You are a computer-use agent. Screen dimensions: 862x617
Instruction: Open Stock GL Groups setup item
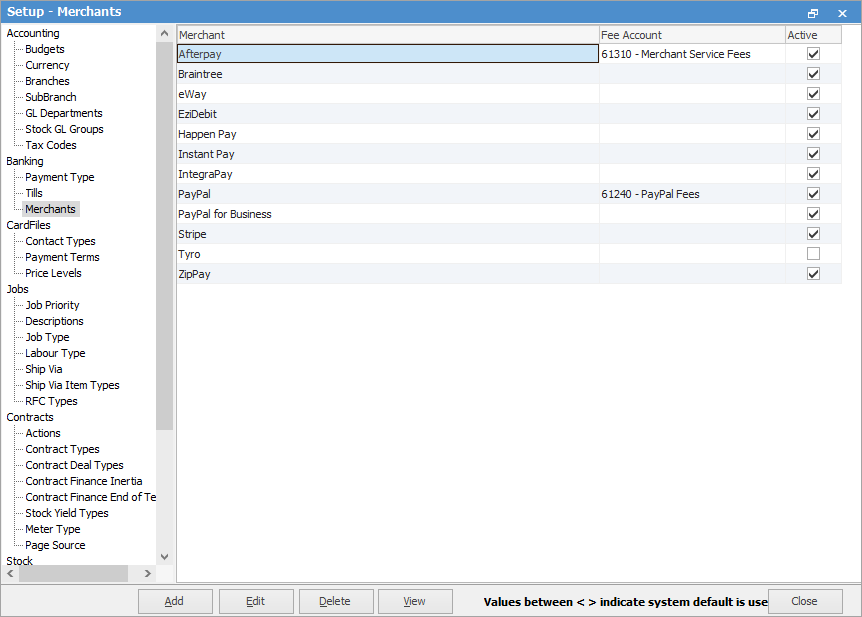64,129
